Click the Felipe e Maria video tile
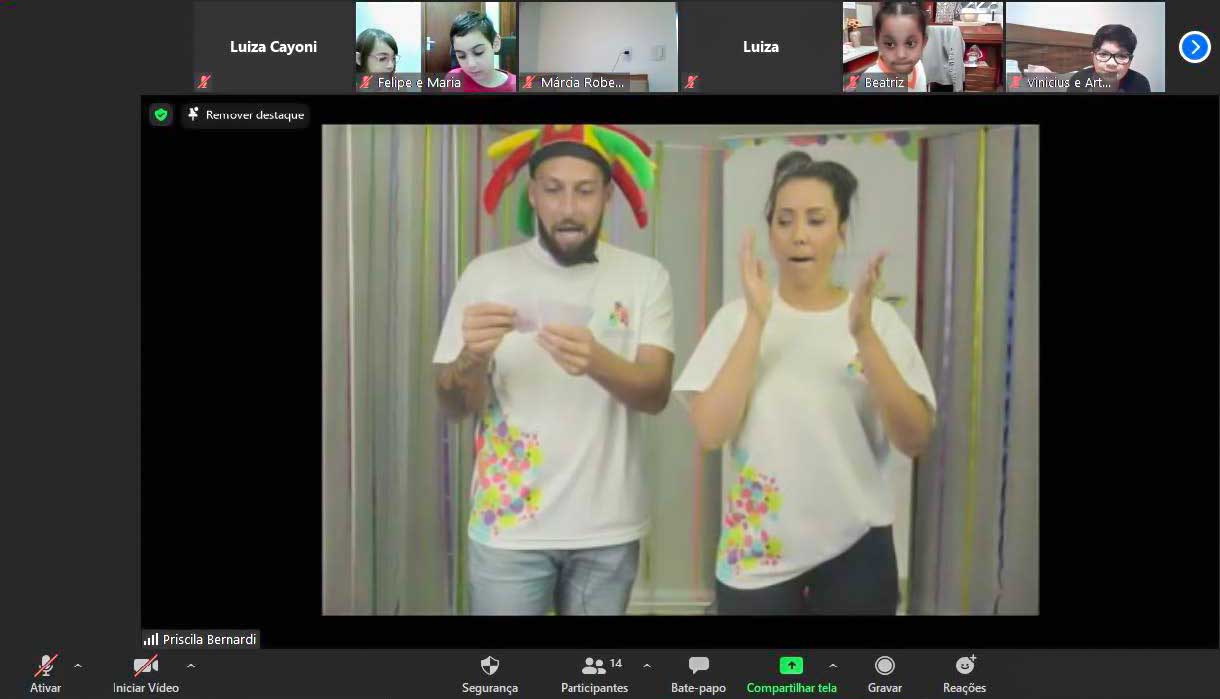The width and height of the screenshot is (1220, 699). (x=435, y=47)
